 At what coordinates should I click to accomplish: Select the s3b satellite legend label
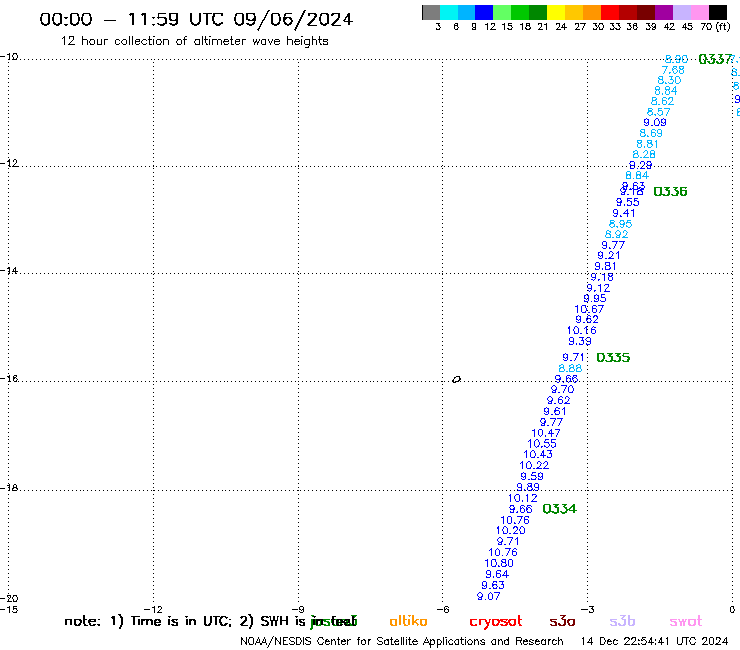tap(622, 621)
